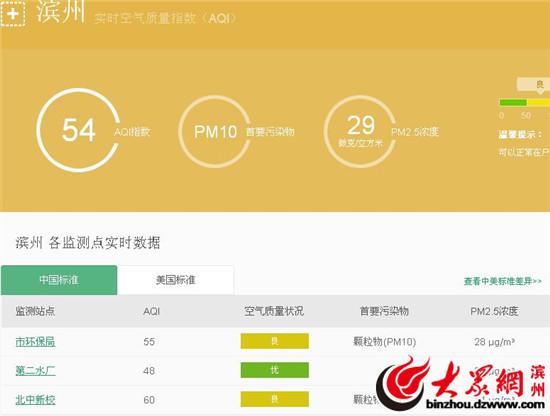Open the 查看中美标准差异 link

point(503,281)
